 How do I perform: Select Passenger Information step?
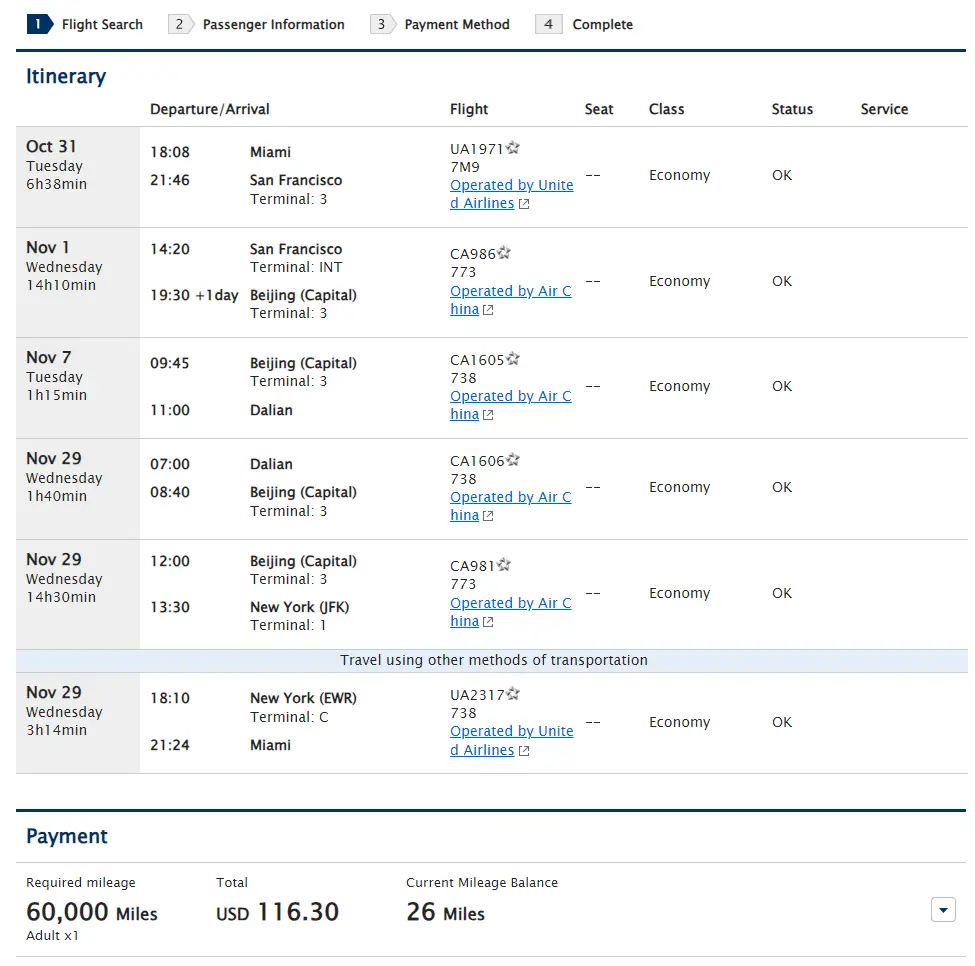pos(257,24)
